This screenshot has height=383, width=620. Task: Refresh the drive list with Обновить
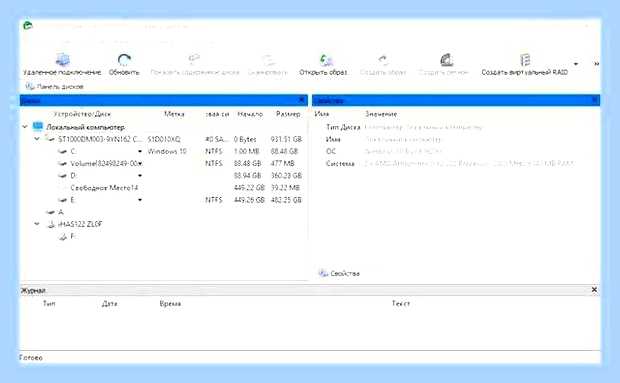124,64
